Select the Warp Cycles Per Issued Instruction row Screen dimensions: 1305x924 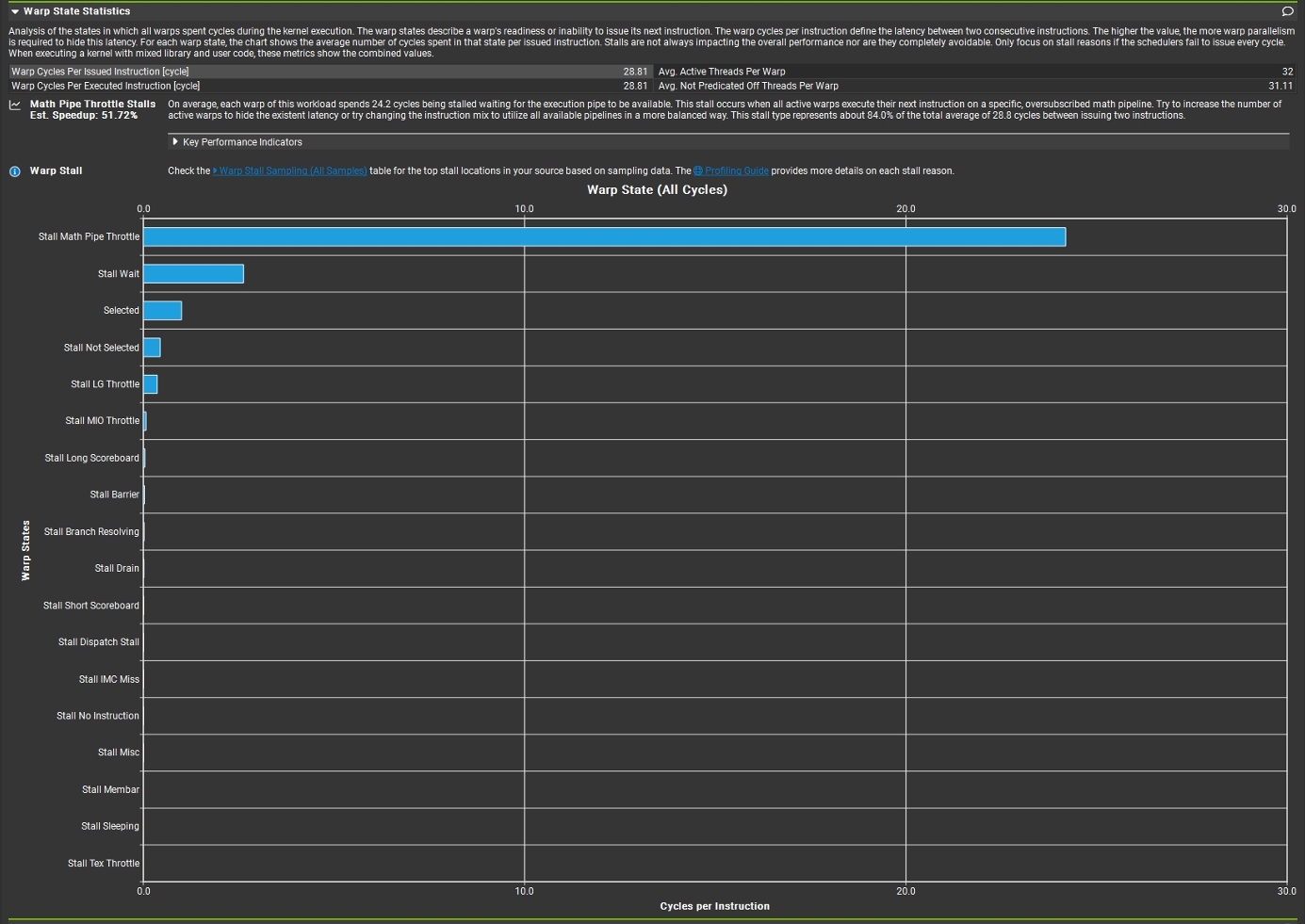tap(330, 72)
